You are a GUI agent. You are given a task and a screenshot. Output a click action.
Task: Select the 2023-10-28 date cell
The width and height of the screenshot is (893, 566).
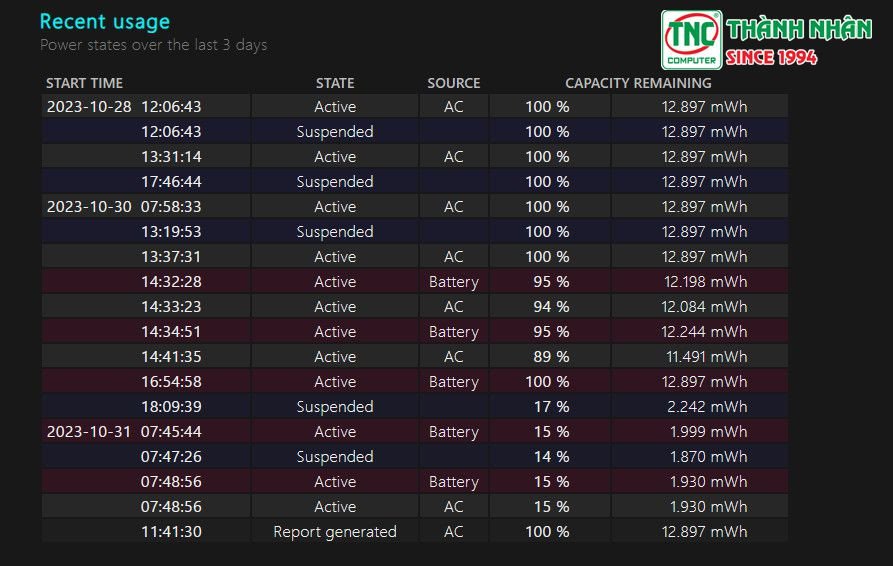89,107
